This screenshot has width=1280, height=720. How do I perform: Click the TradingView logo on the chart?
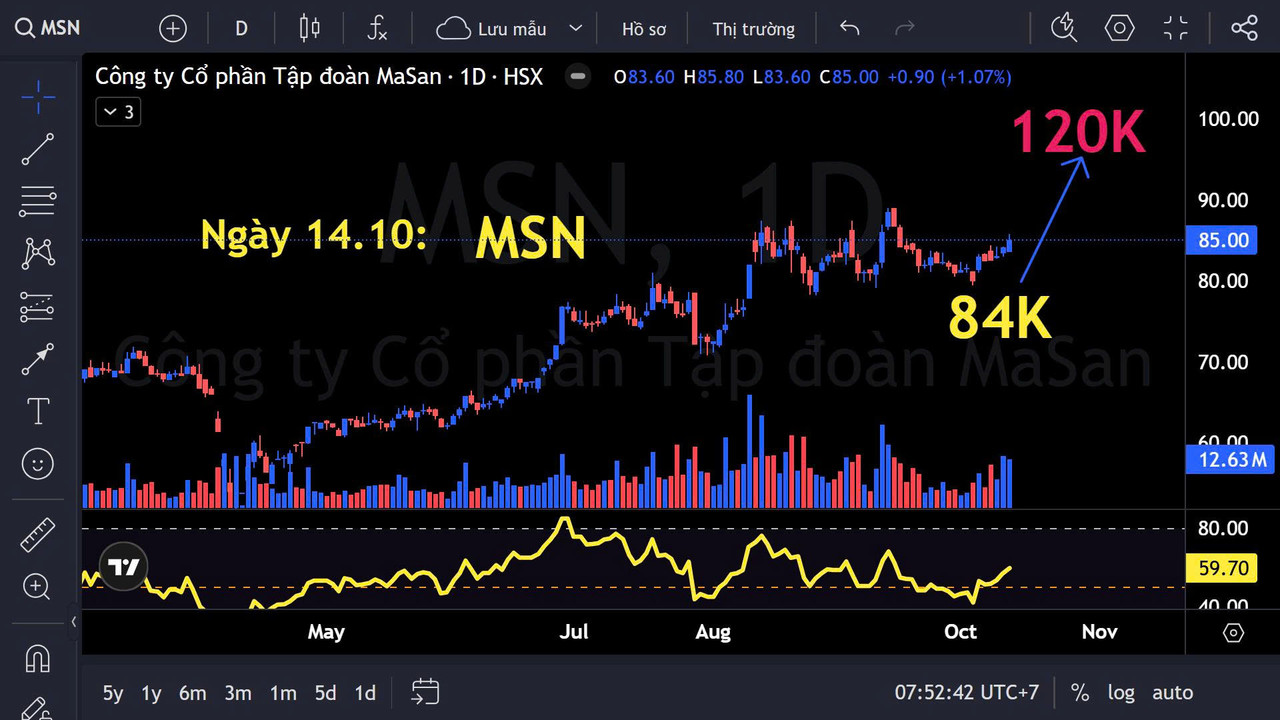tap(124, 568)
